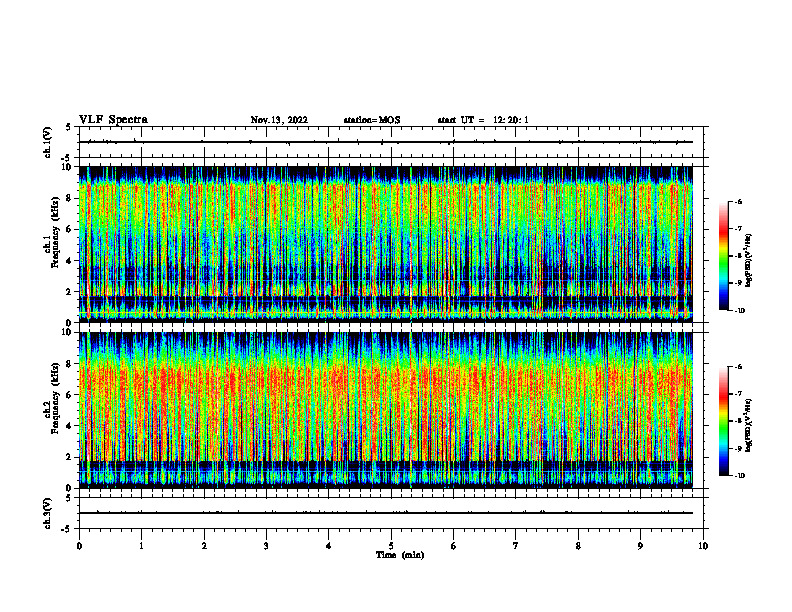Click the "Time (min)" axis label
Image resolution: width=792 pixels, height=612 pixels.
pyautogui.click(x=400, y=555)
